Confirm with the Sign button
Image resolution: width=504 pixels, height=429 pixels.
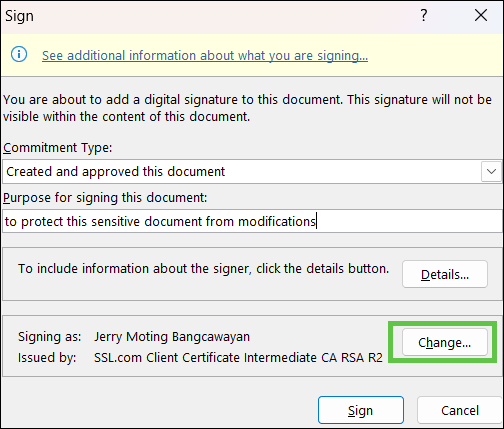[361, 410]
